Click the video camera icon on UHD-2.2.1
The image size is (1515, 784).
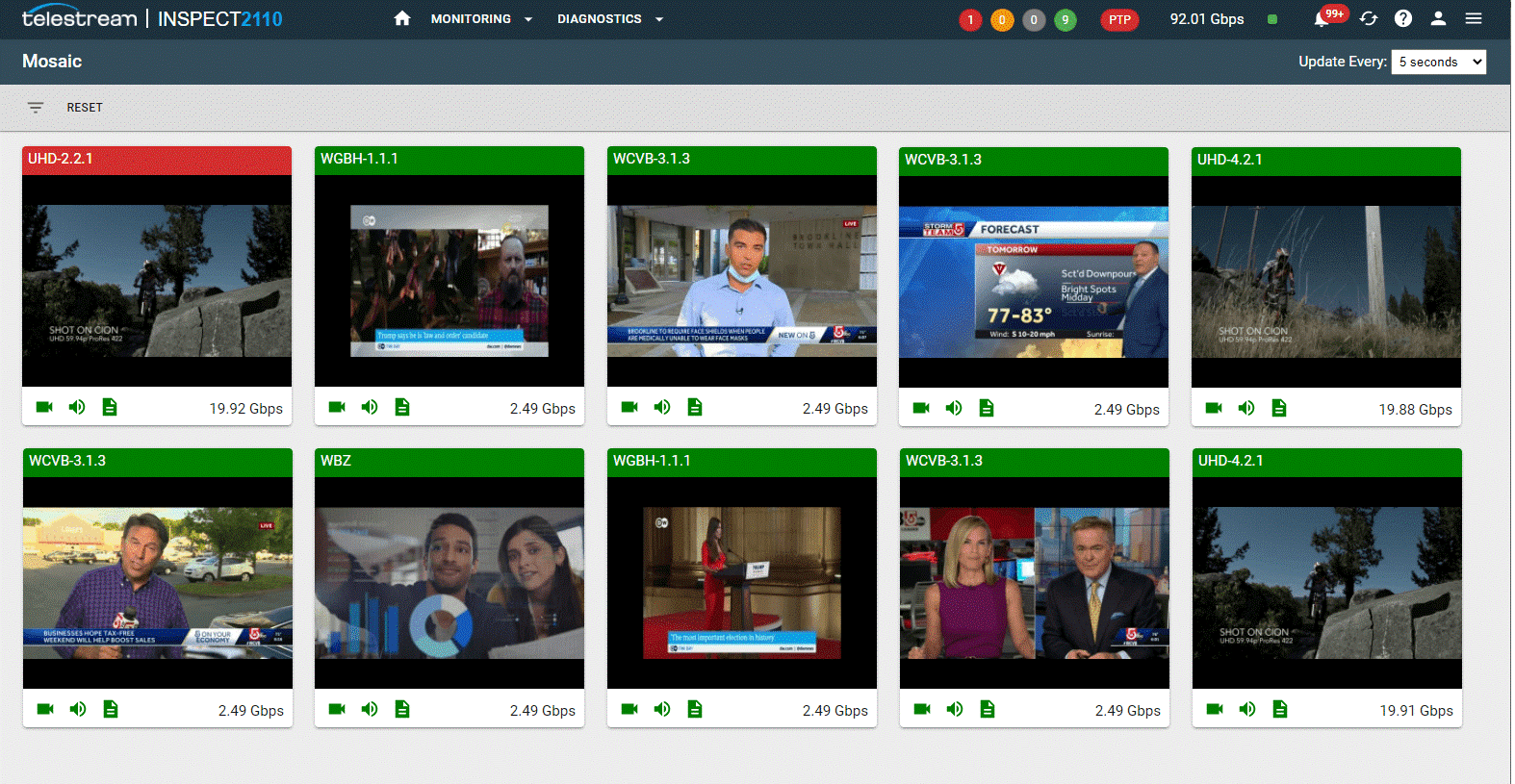point(44,407)
